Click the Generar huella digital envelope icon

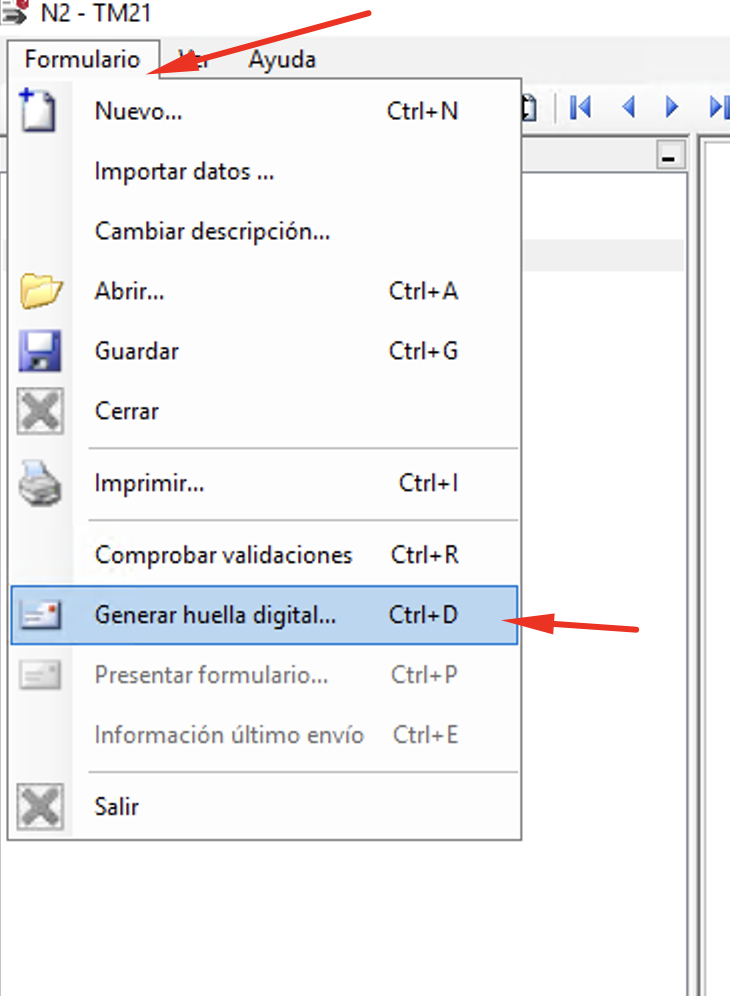click(40, 615)
